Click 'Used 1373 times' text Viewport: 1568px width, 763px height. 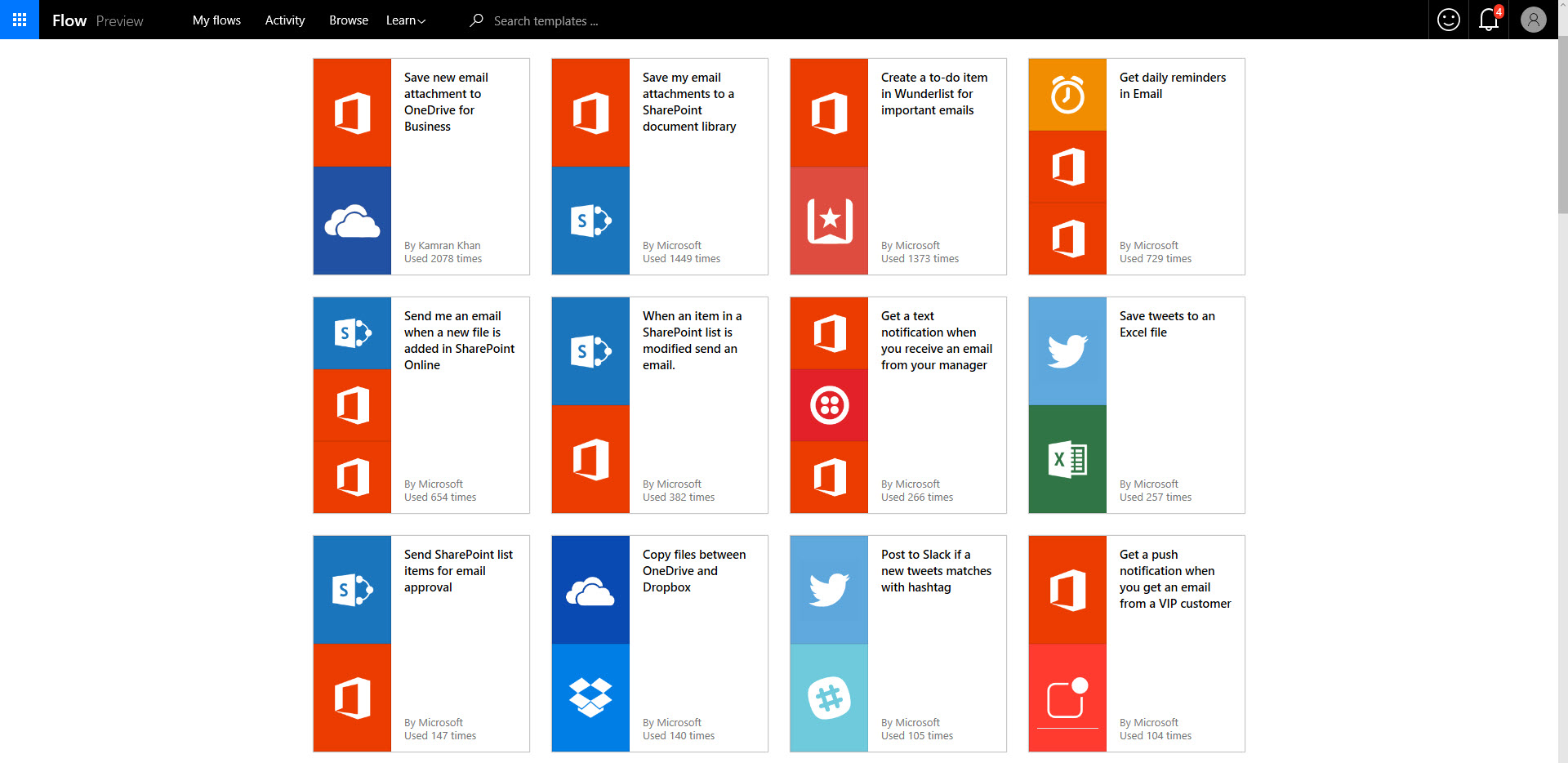tap(920, 258)
